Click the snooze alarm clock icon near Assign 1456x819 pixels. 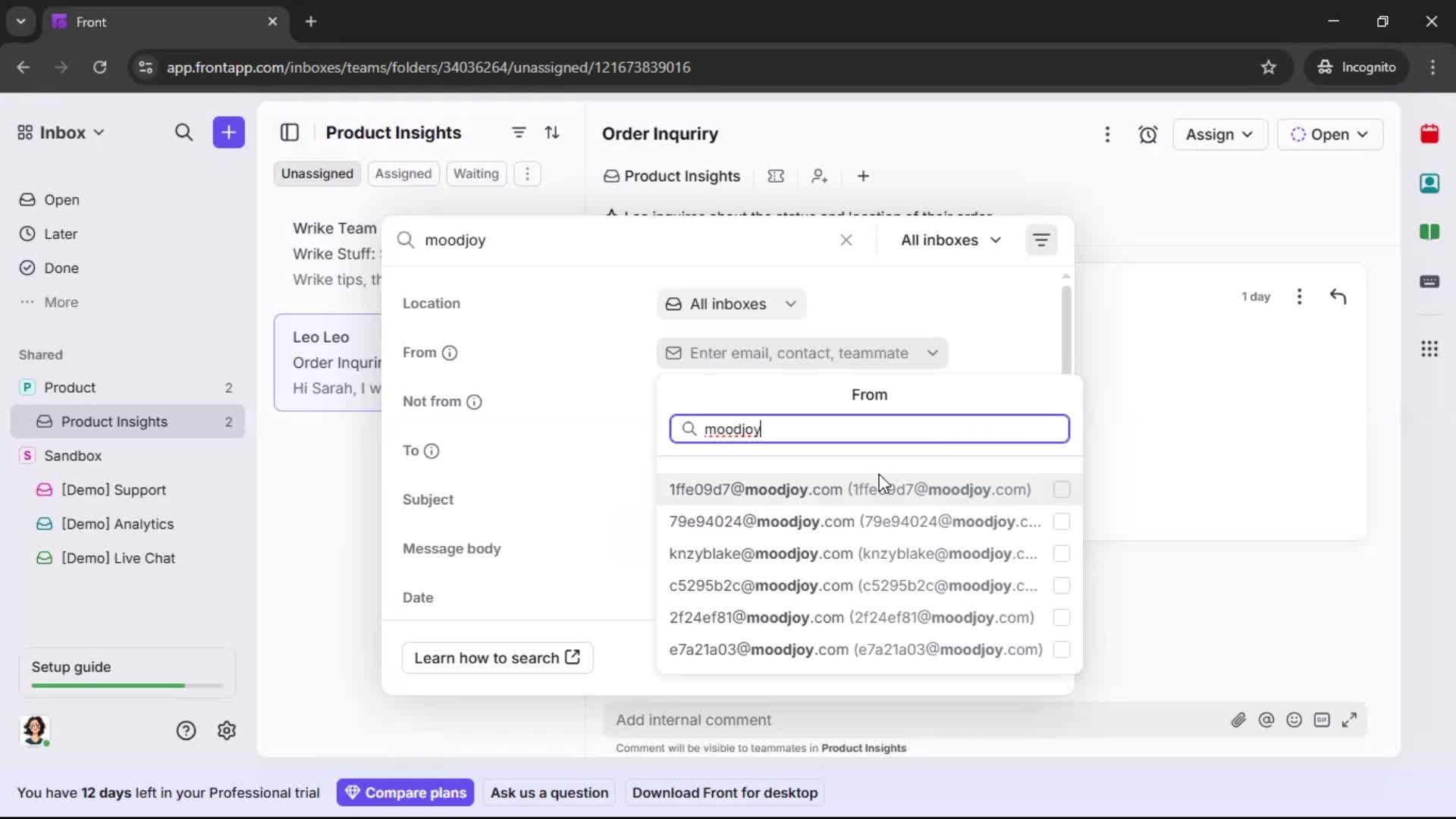tap(1148, 134)
